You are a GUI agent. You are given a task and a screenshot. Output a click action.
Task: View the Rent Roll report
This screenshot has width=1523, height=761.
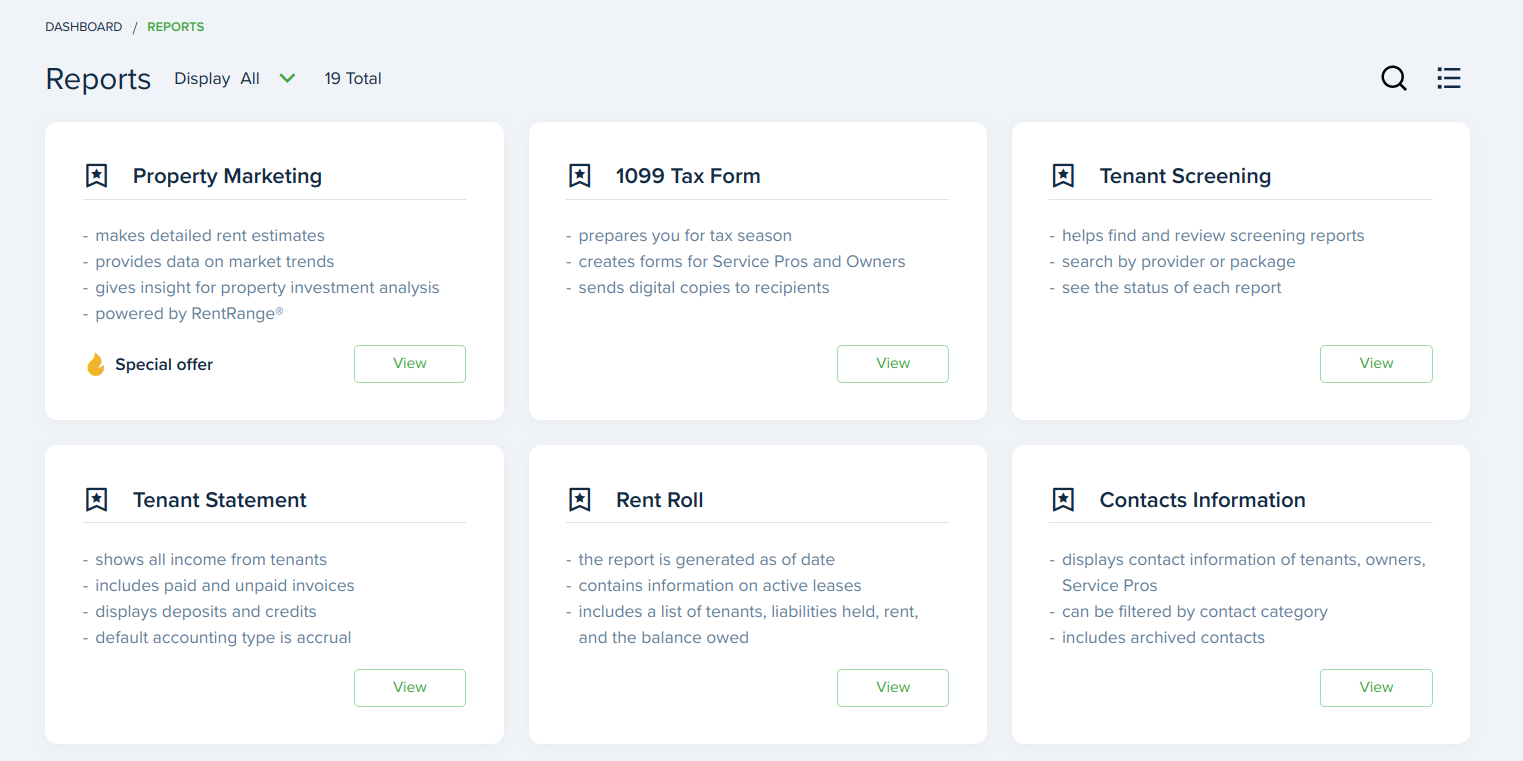click(x=892, y=688)
